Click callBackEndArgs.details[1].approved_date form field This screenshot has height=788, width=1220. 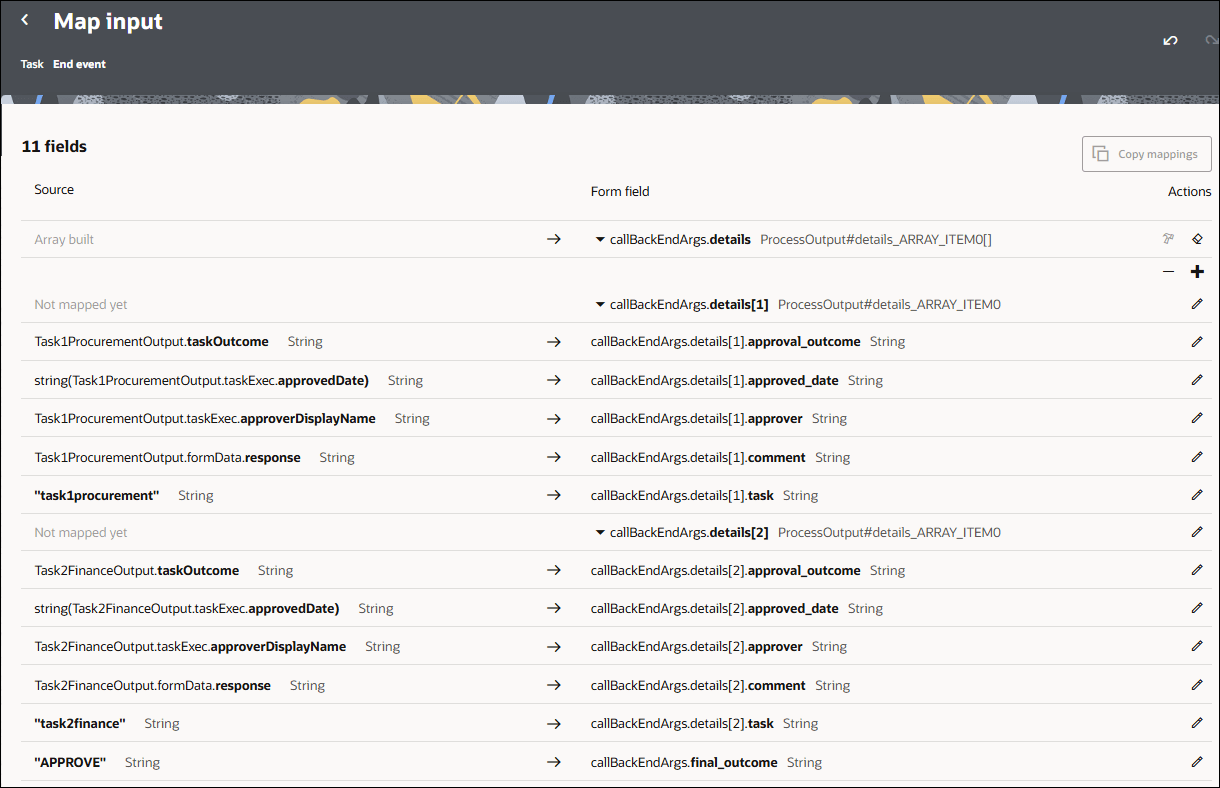pos(715,380)
